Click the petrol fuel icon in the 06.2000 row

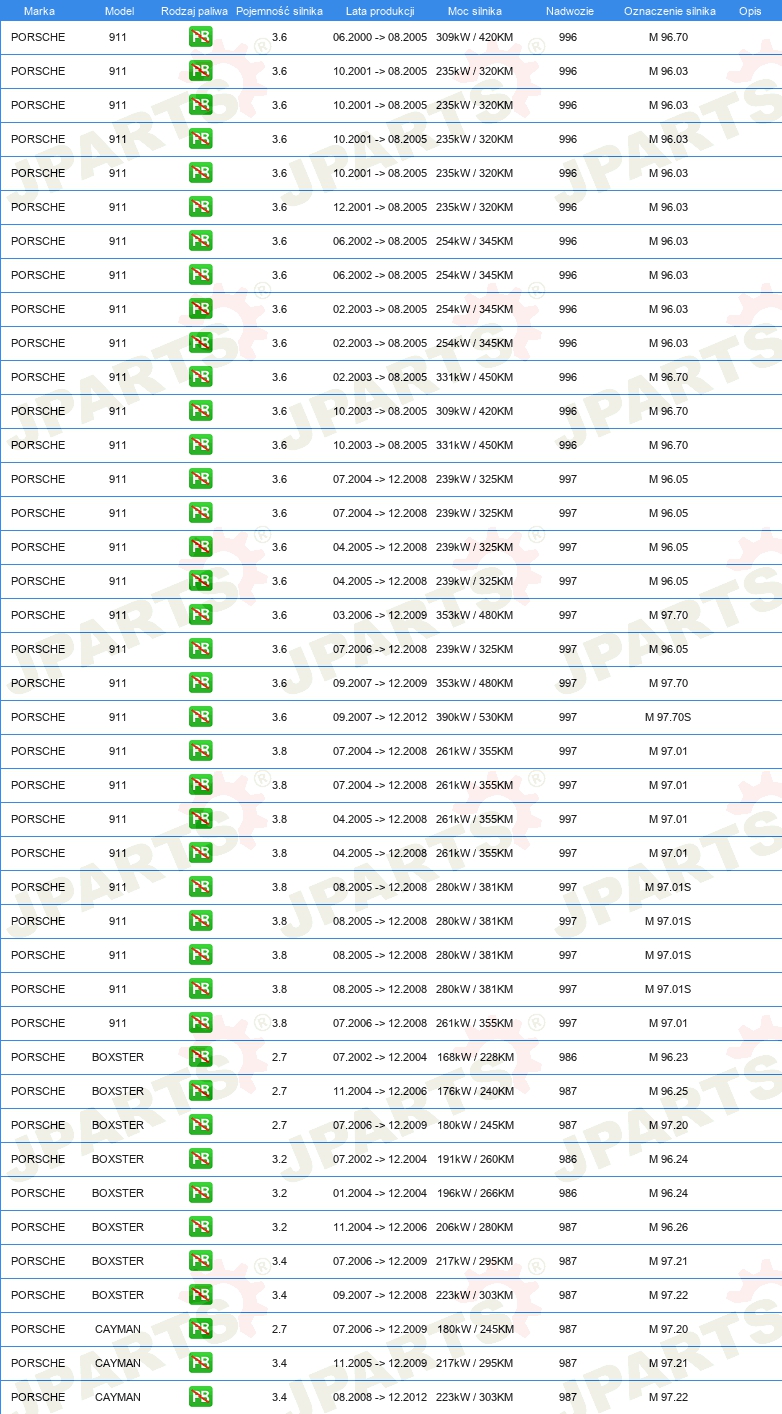[x=200, y=38]
